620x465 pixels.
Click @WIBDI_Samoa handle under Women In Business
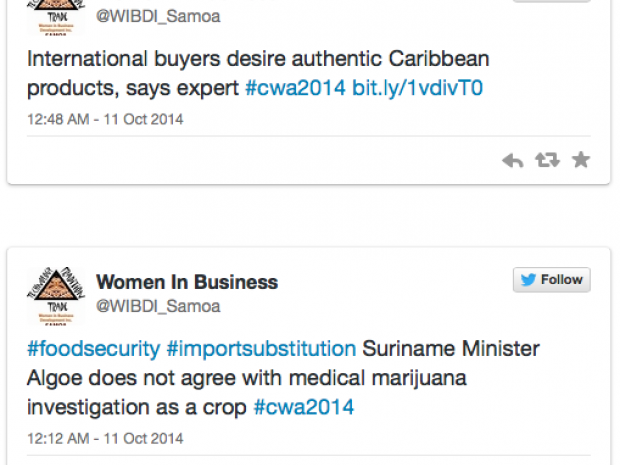[158, 306]
